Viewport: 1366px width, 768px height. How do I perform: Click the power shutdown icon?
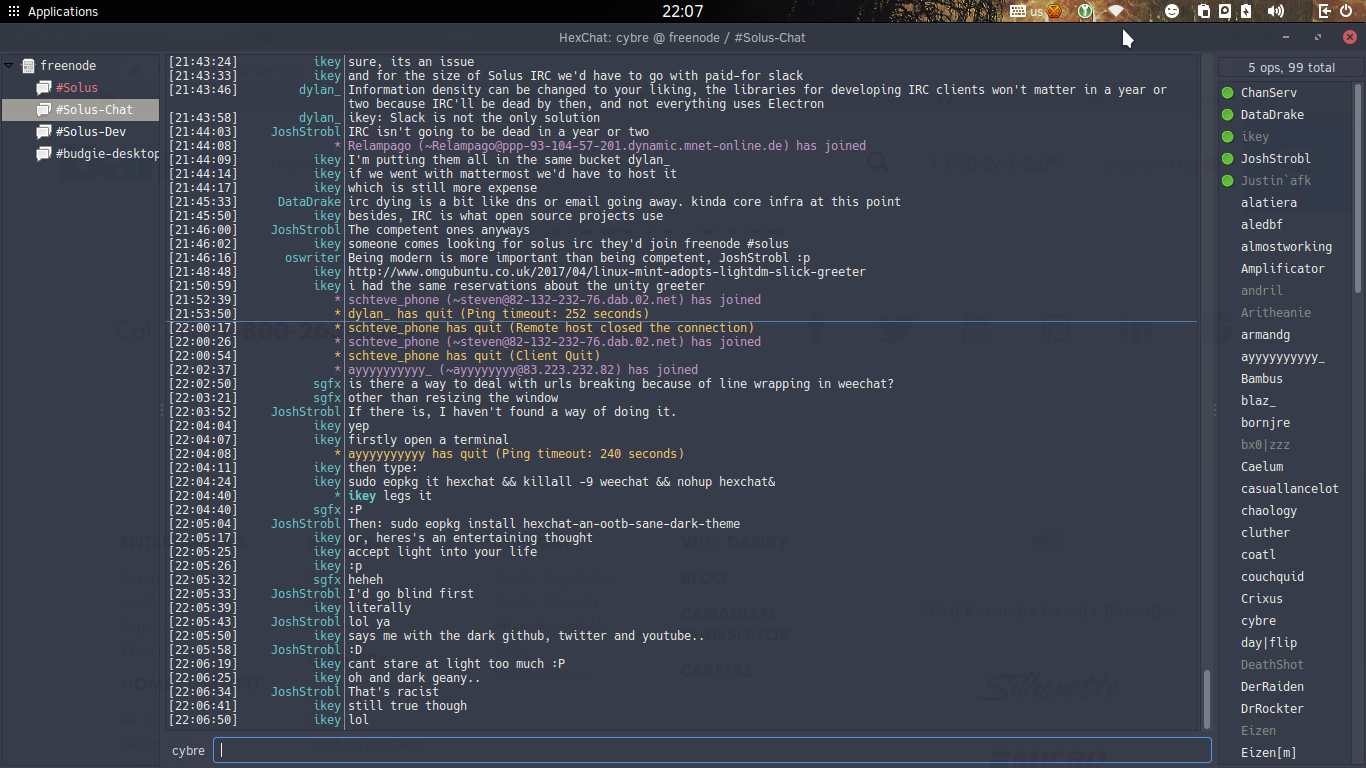(x=1346, y=11)
